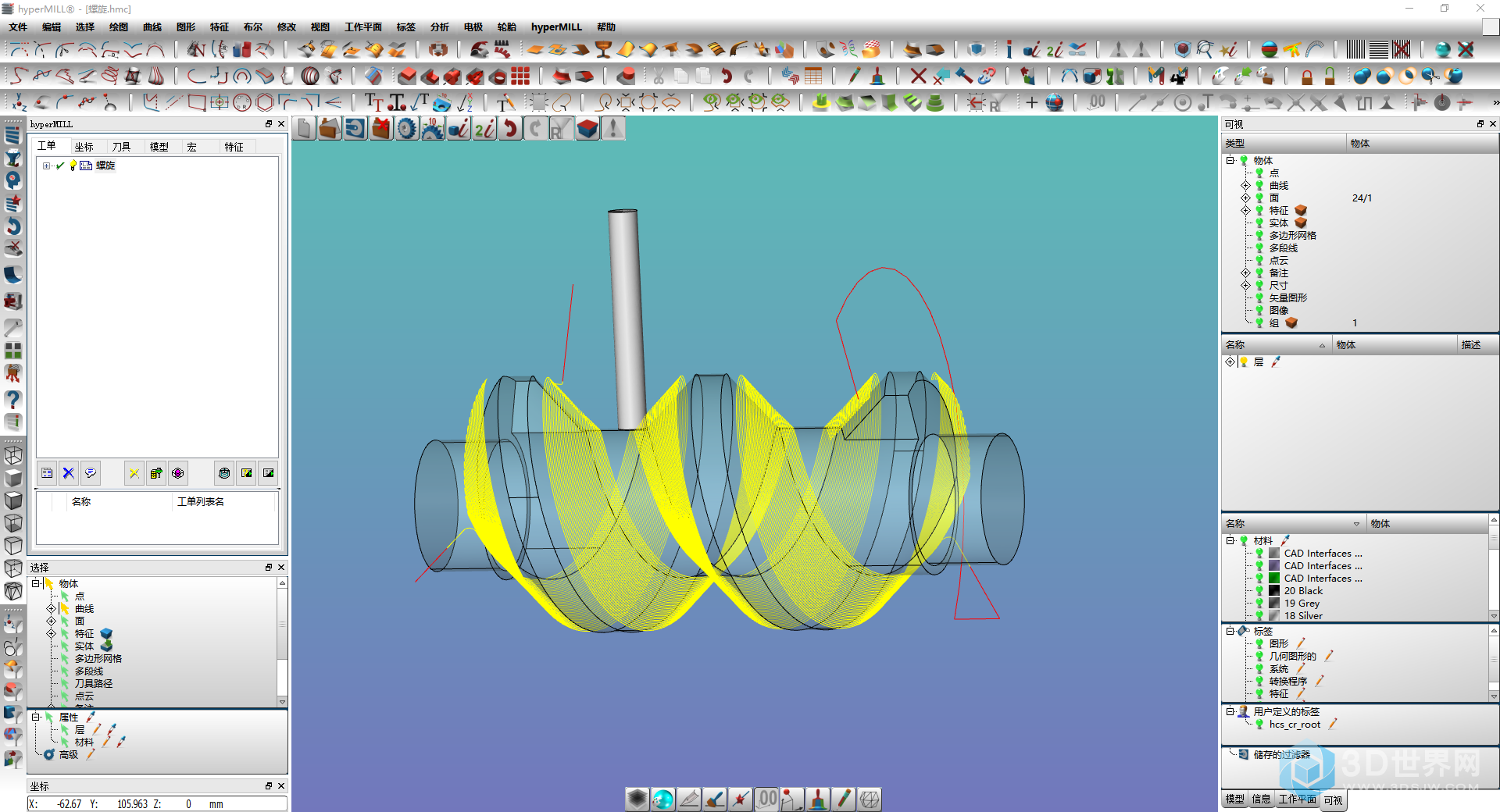Screen dimensions: 1500x812
Task: Open the 文件 menu
Action: click(19, 27)
